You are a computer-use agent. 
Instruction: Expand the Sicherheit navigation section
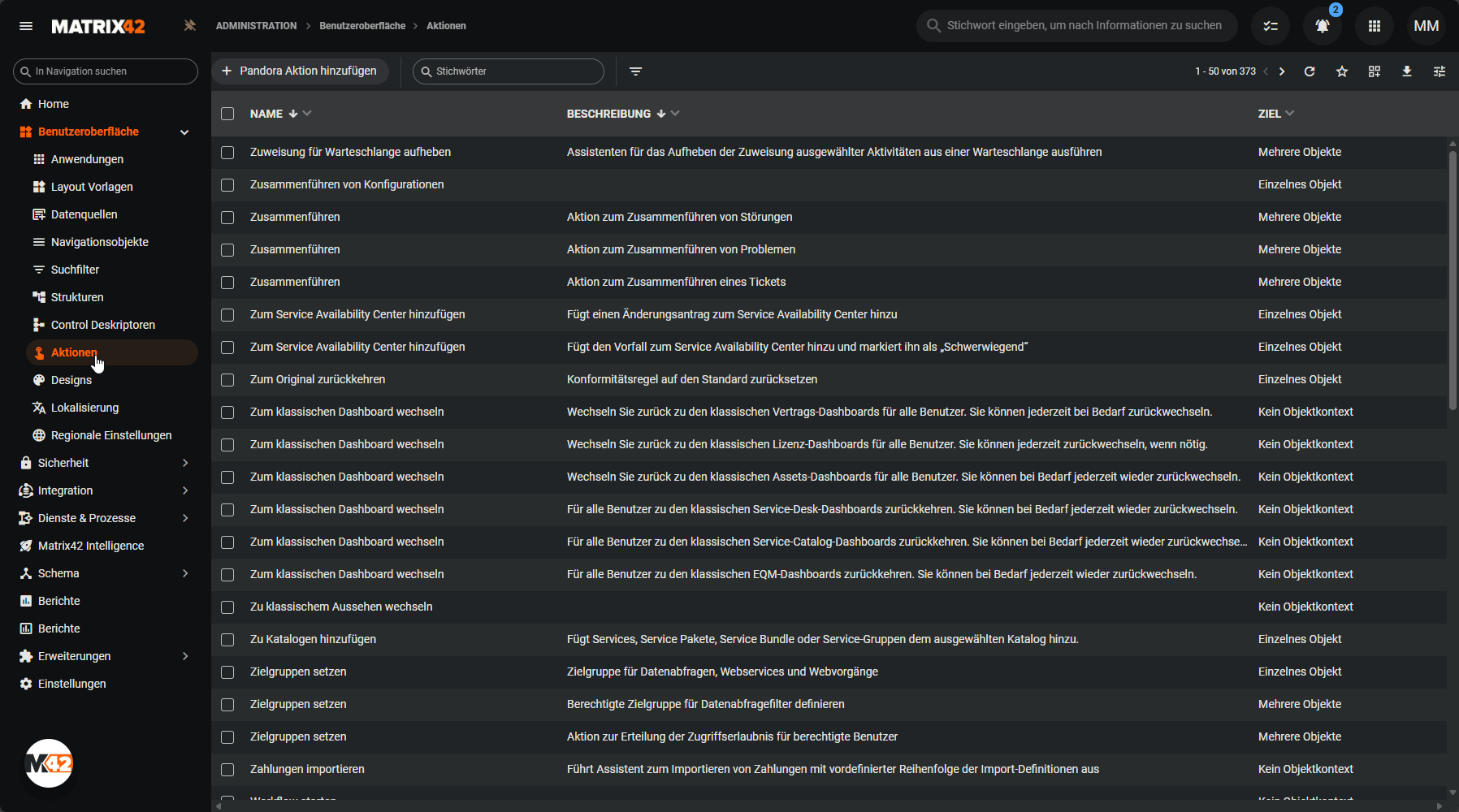coord(185,463)
